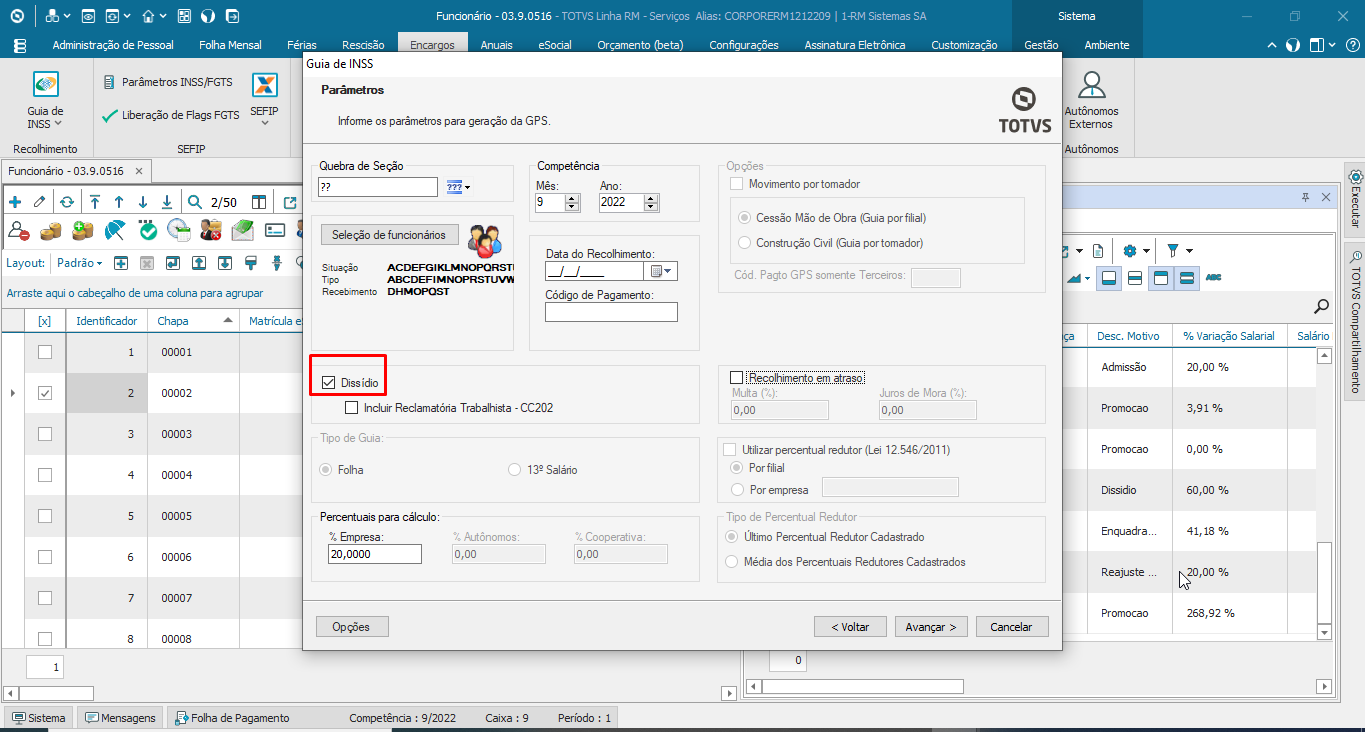Pin the right-side panel

point(1306,197)
